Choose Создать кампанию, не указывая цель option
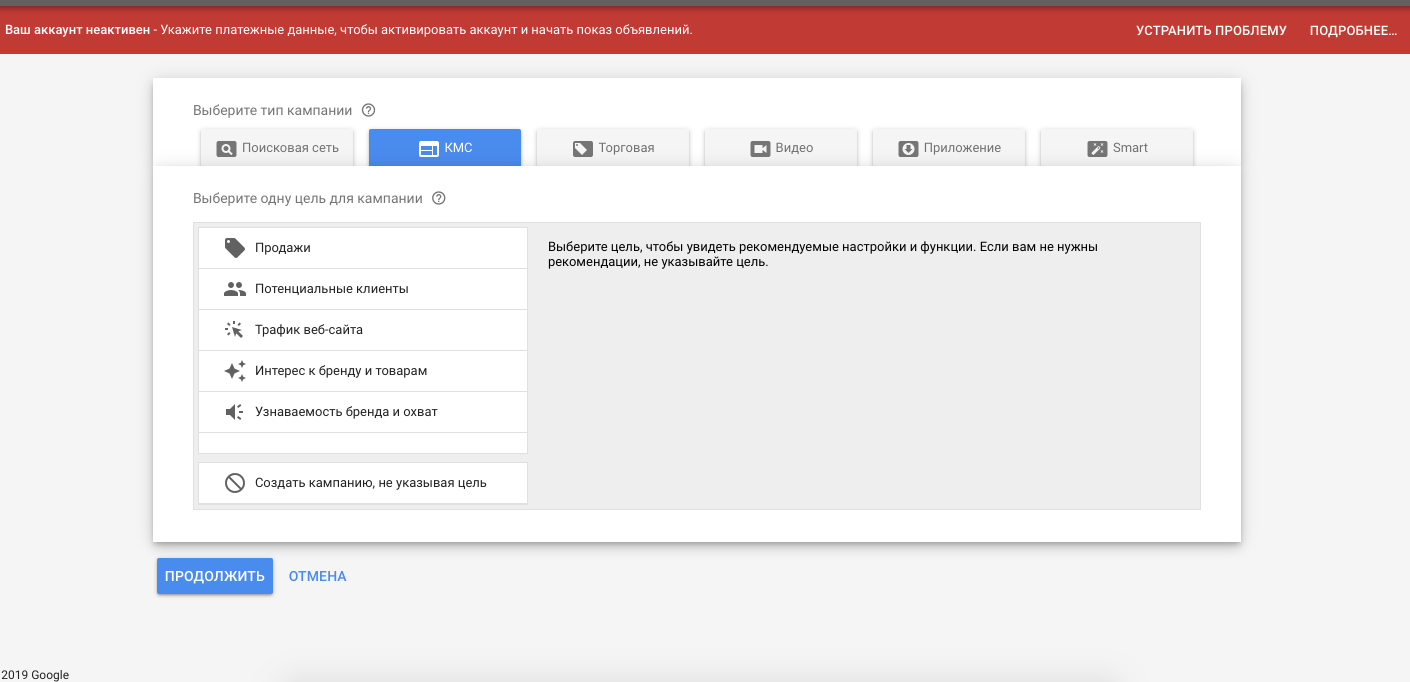This screenshot has height=682, width=1410. [371, 483]
